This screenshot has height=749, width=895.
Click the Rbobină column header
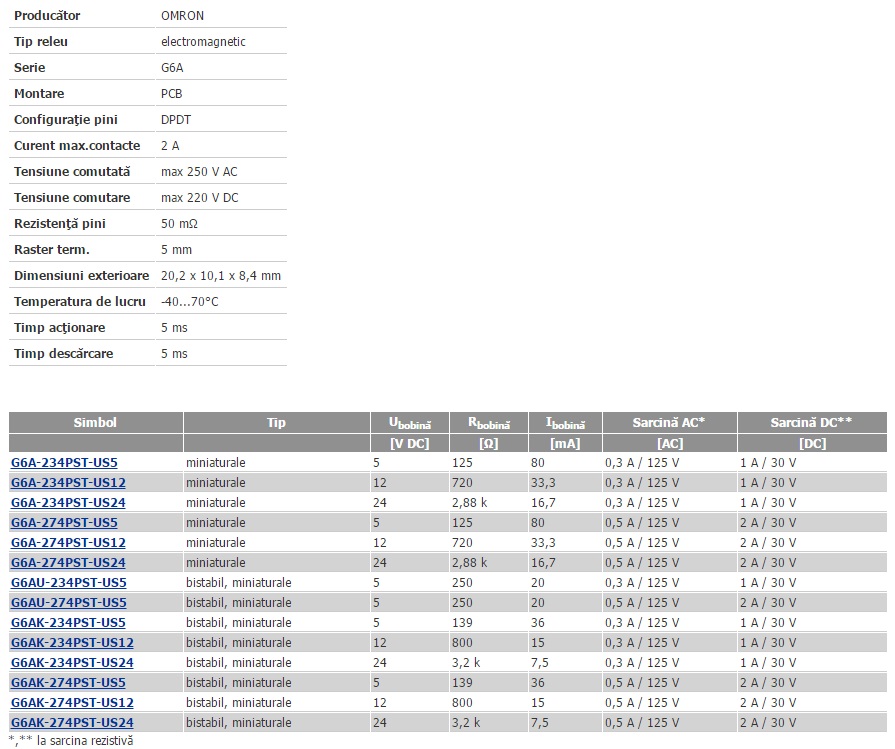pos(489,423)
